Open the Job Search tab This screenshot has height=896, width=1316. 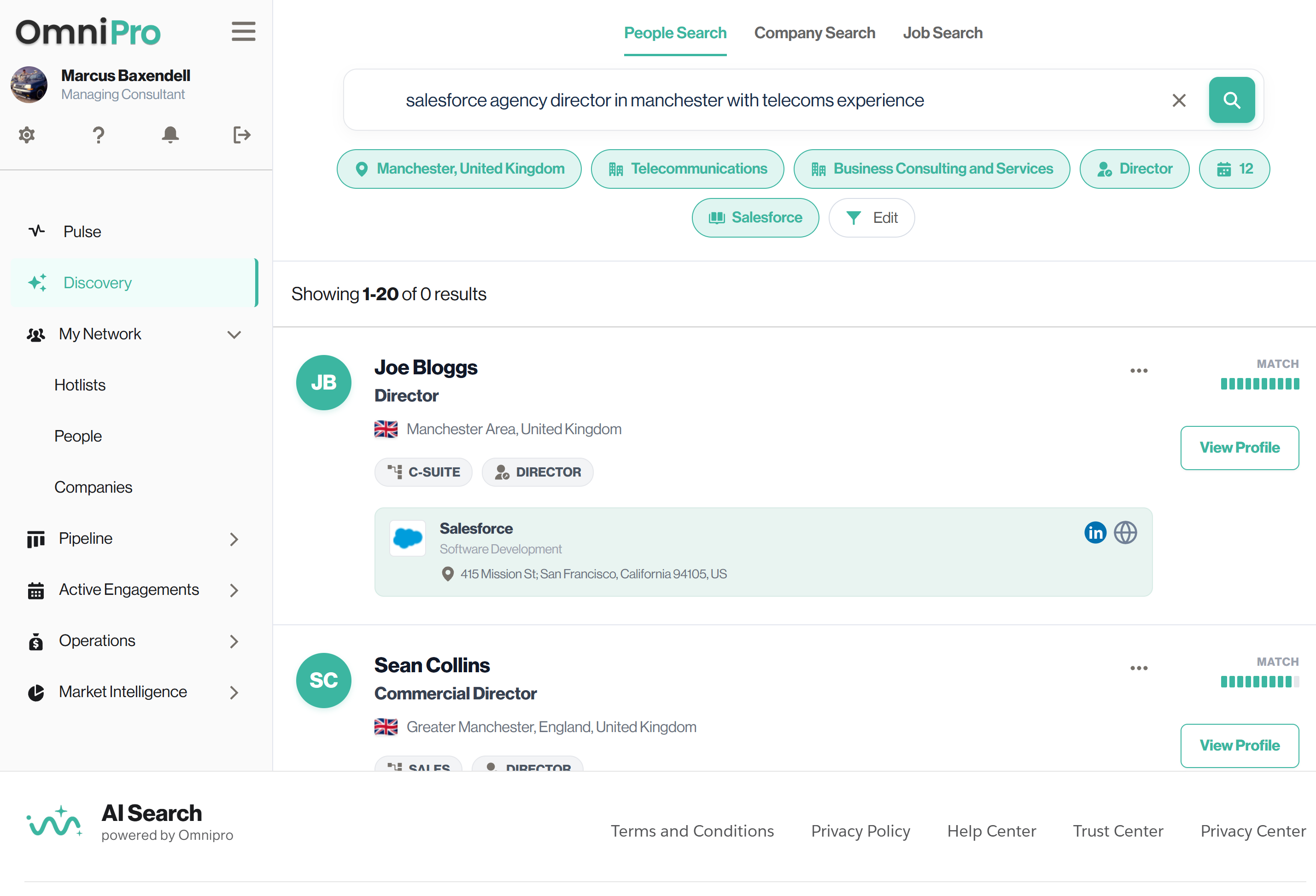942,33
